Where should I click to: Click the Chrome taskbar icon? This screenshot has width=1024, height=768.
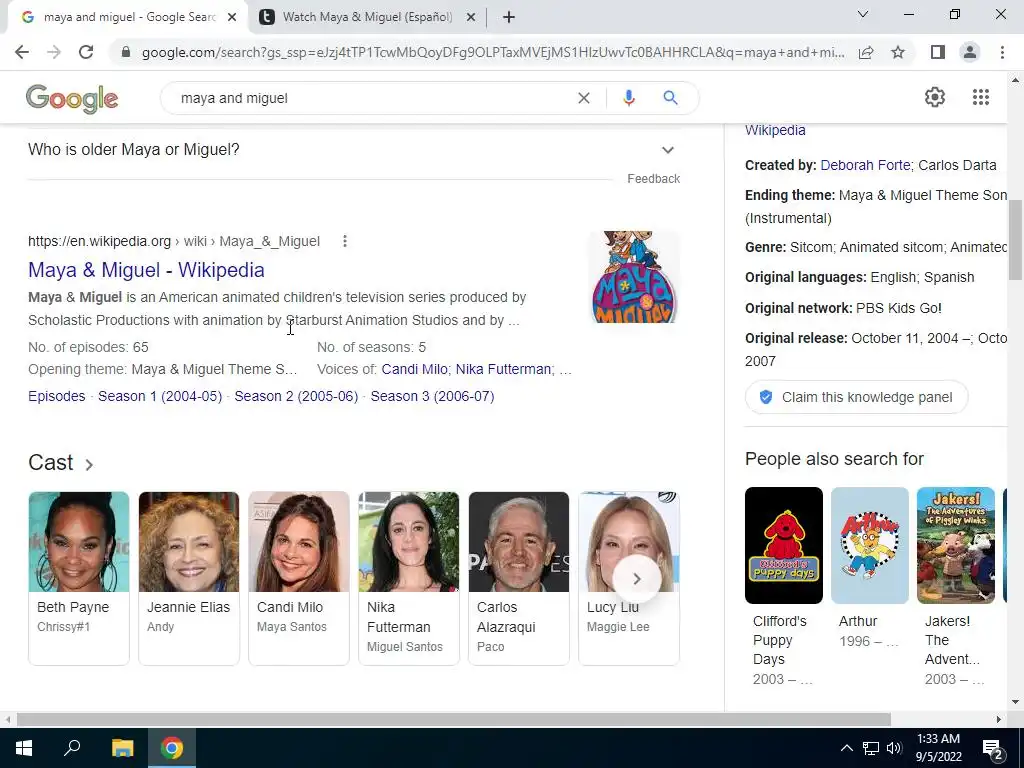pos(172,748)
